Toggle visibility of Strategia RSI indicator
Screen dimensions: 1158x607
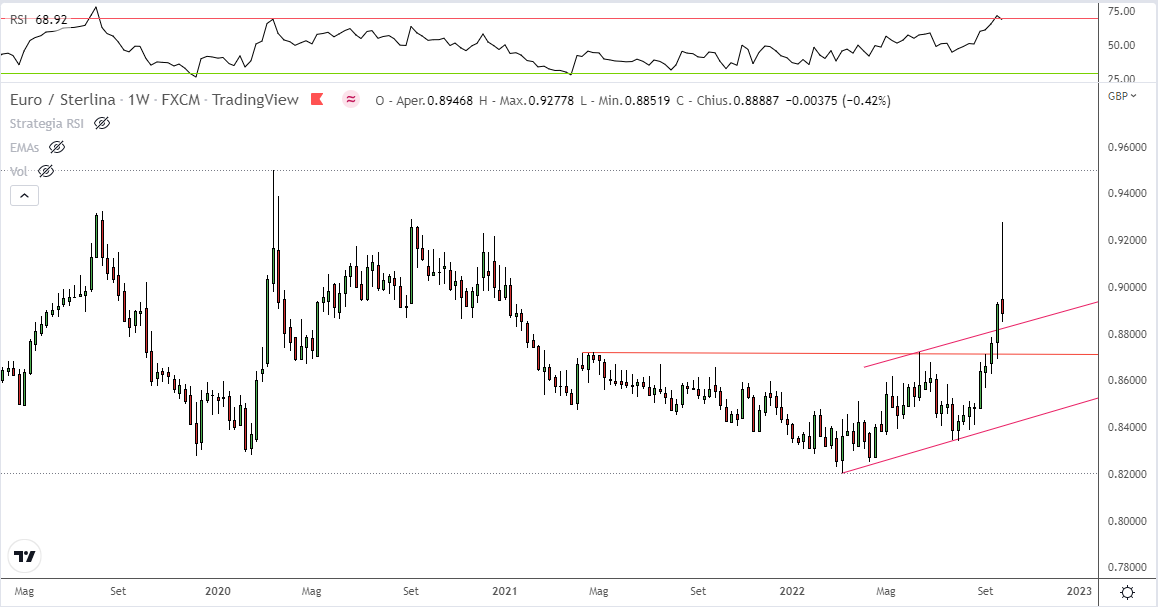[x=102, y=123]
